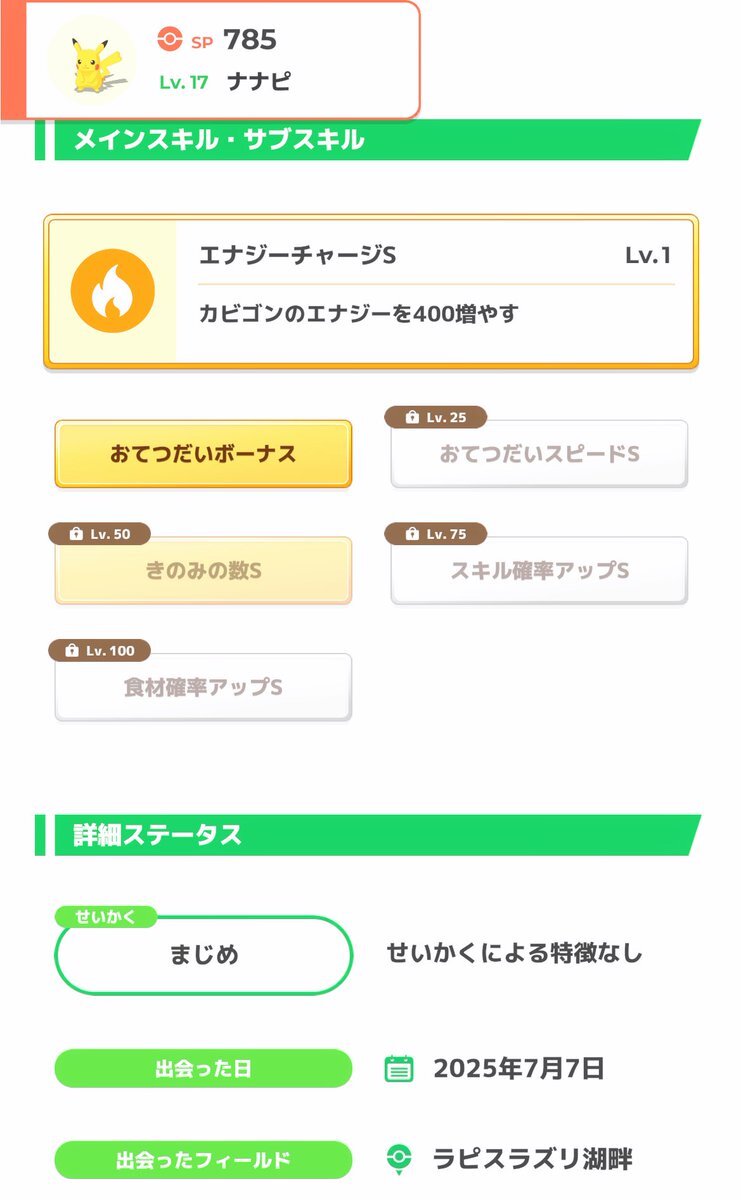The width and height of the screenshot is (741, 1200).
Task: Select the locked 食材確率アップS sub skill
Action: 203,687
